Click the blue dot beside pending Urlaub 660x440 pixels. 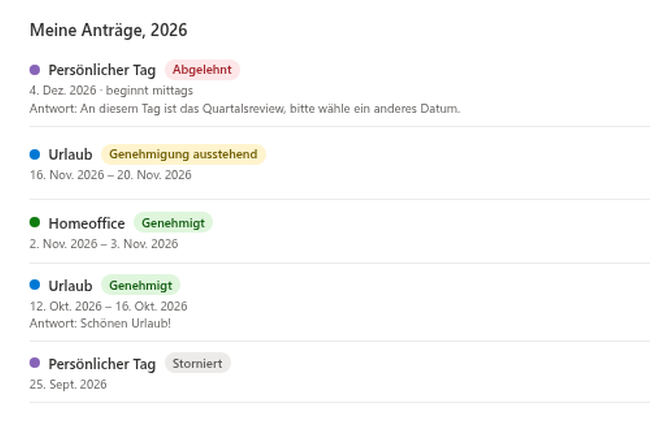pos(35,155)
